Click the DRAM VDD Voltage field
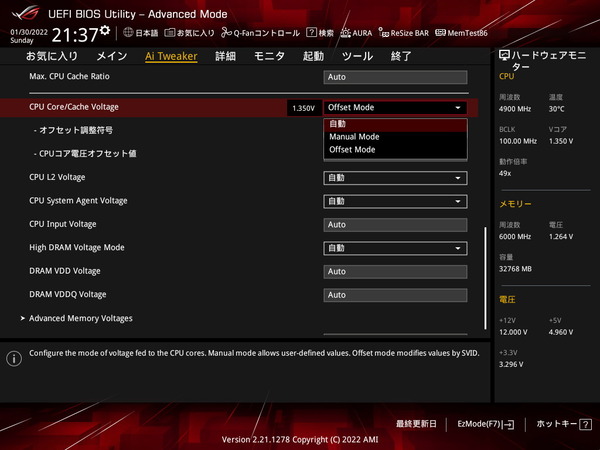The height and width of the screenshot is (450, 600). coord(396,271)
